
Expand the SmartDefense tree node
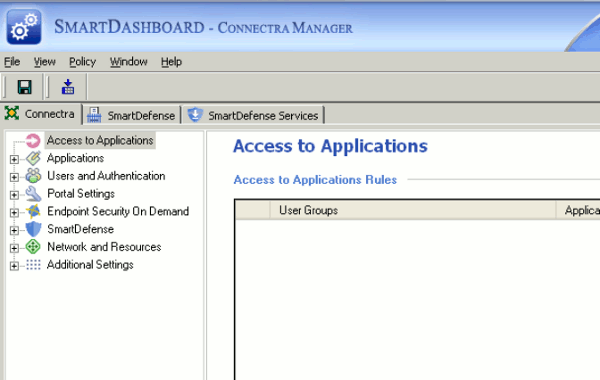14,230
